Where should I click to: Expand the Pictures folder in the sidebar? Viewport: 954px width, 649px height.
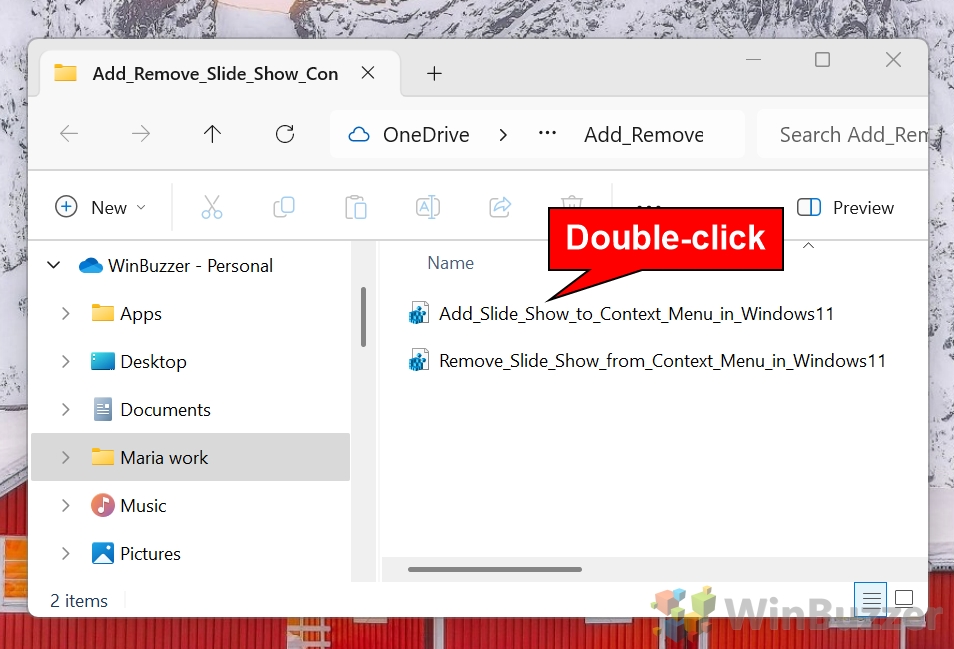tap(66, 553)
